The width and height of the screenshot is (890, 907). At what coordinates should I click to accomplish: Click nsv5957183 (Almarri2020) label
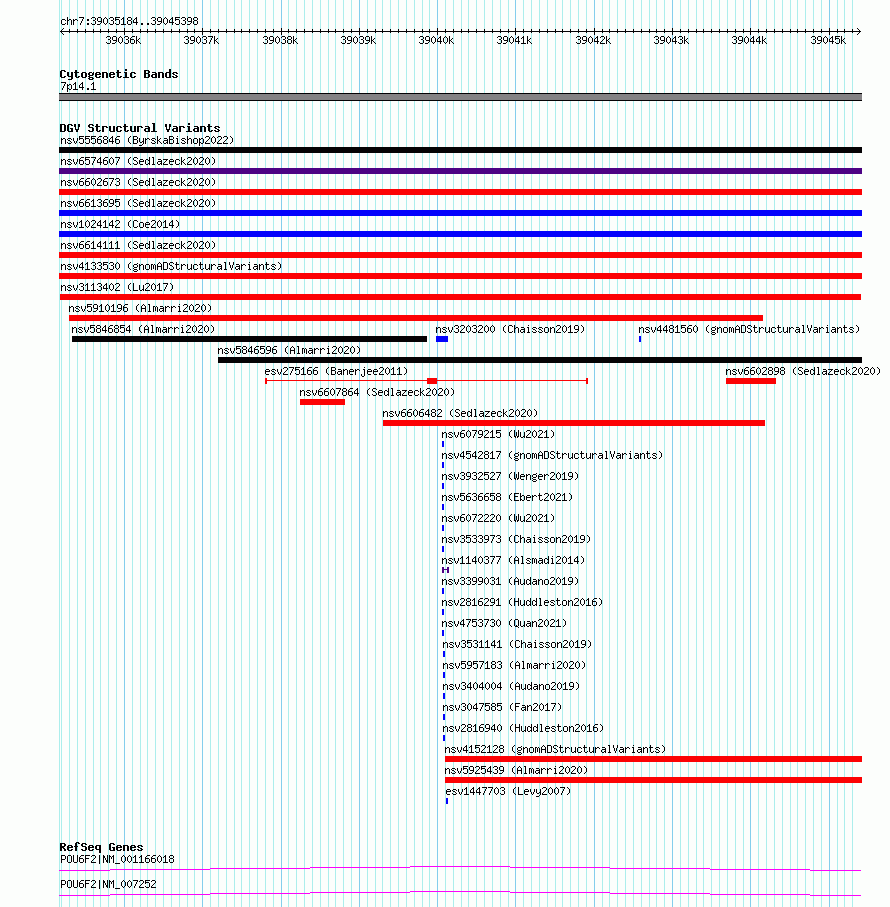pos(514,666)
